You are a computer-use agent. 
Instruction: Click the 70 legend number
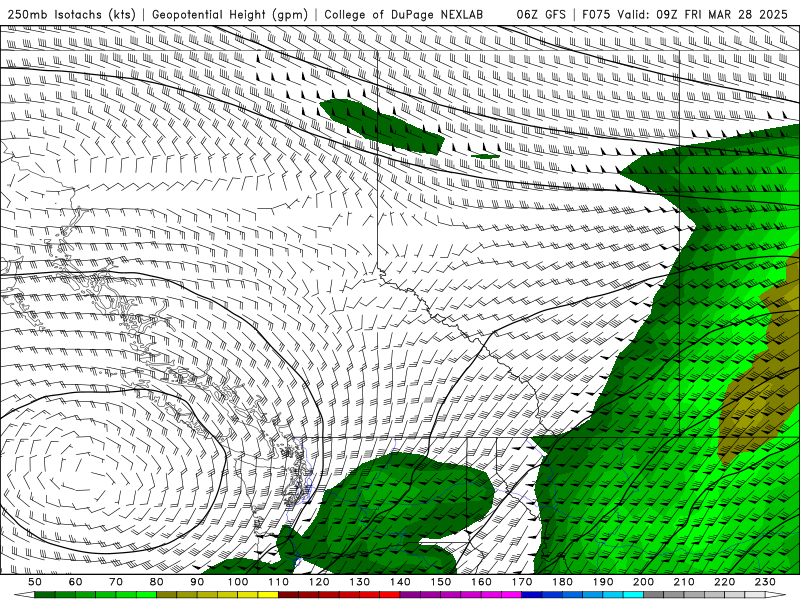[x=116, y=582]
